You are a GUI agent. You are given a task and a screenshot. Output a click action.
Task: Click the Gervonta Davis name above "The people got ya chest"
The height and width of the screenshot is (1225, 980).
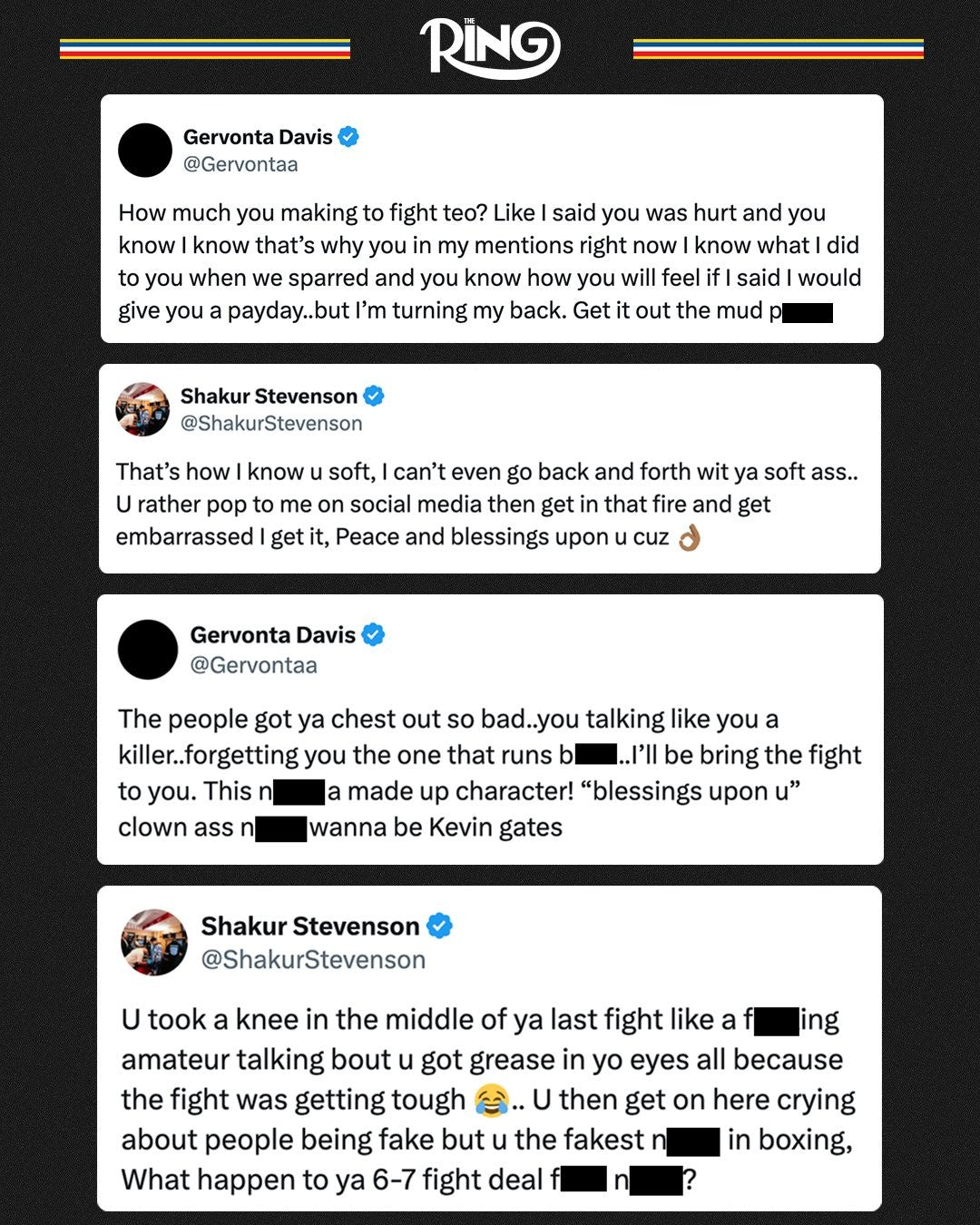(x=272, y=634)
